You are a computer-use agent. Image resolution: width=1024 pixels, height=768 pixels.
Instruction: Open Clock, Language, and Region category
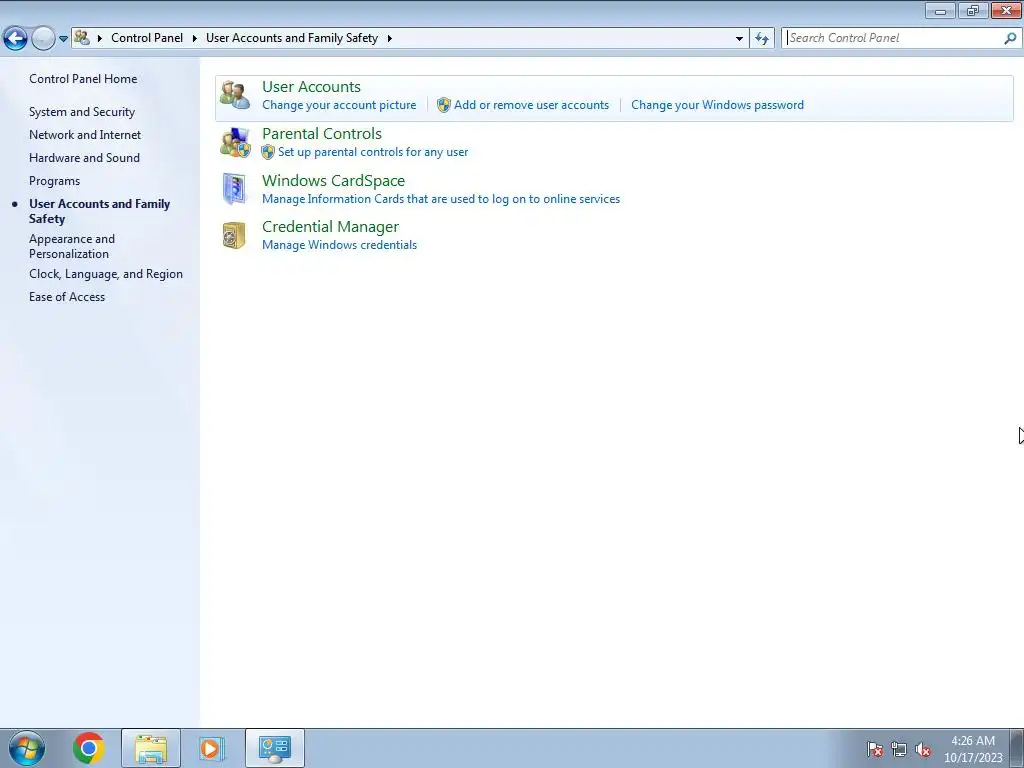pos(106,274)
